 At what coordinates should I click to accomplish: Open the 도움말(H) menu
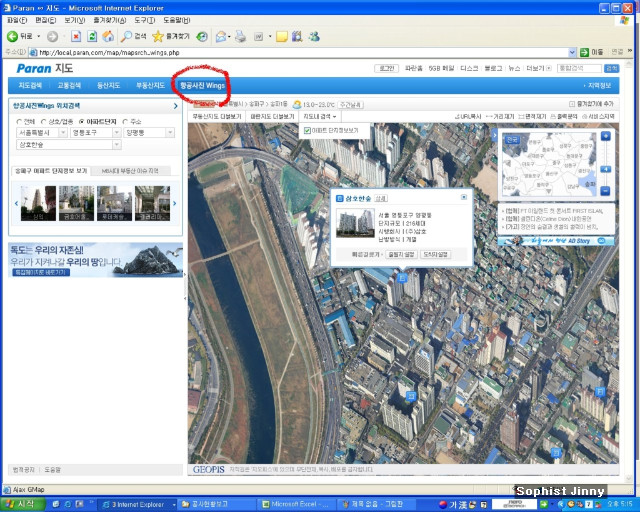coord(177,20)
